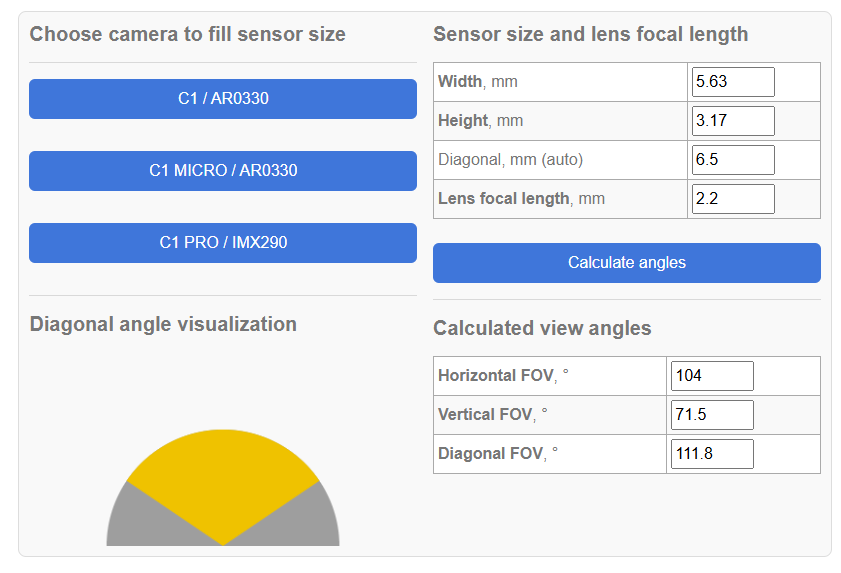The image size is (841, 573).
Task: Focus the sensor Height input field
Action: 733,121
